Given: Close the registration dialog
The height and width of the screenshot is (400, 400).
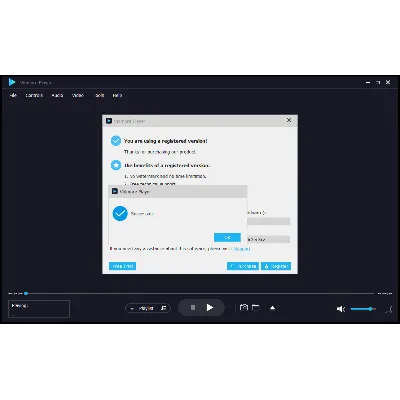Looking at the screenshot, I should coord(289,120).
